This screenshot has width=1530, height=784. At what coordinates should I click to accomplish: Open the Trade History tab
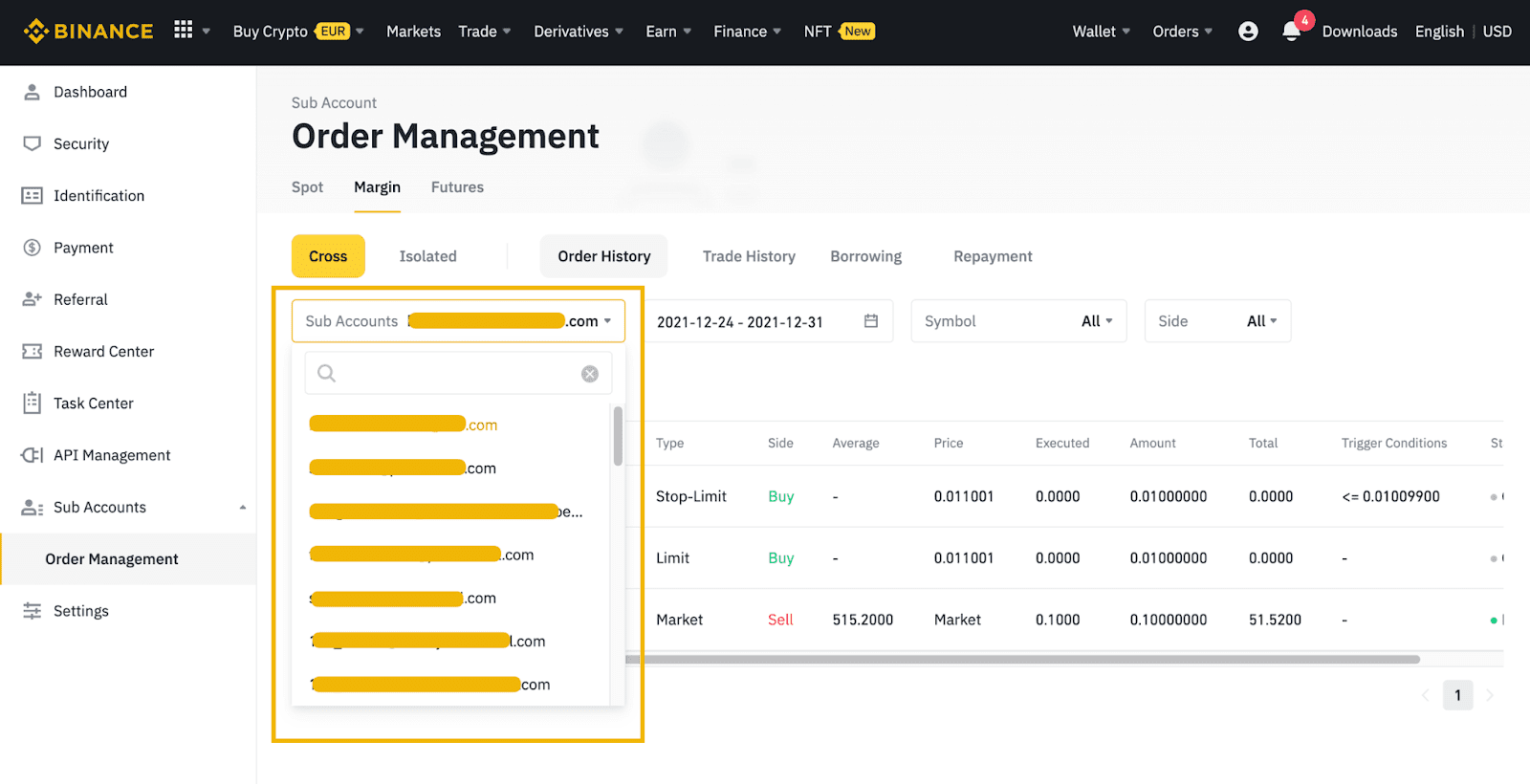point(749,256)
